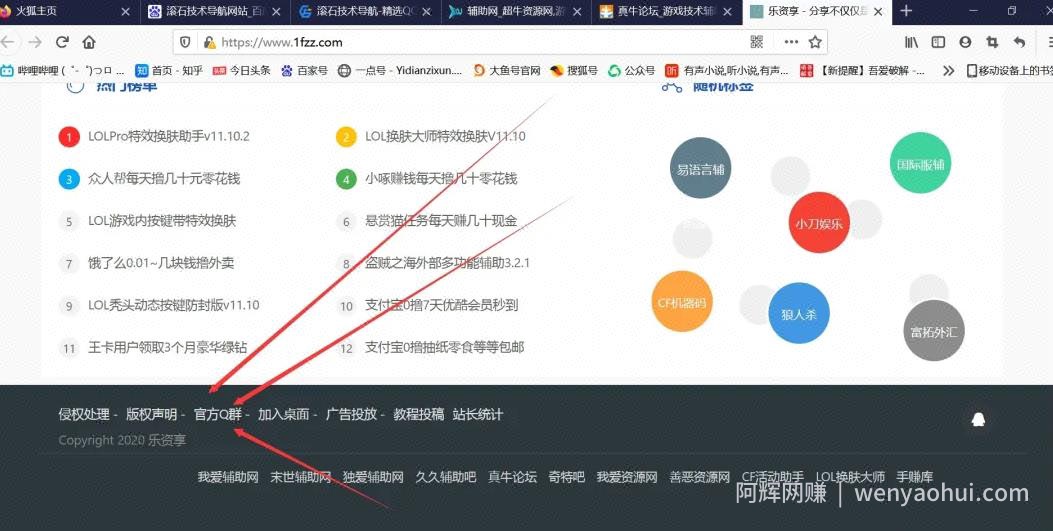Expand the bookmarks overflow chevron
Viewport: 1053px width, 531px height.
(948, 70)
